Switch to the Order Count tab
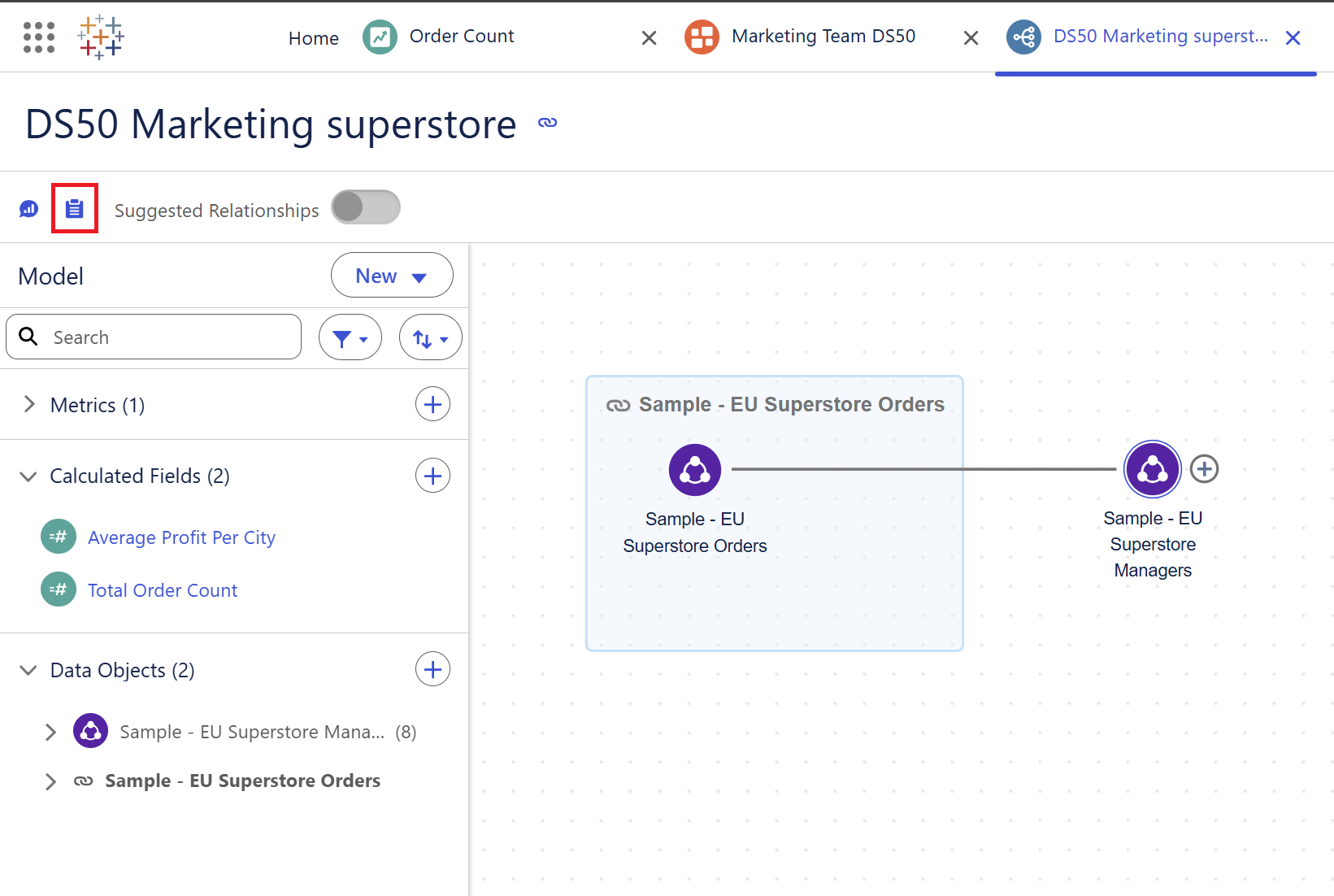This screenshot has width=1334, height=896. coord(462,36)
